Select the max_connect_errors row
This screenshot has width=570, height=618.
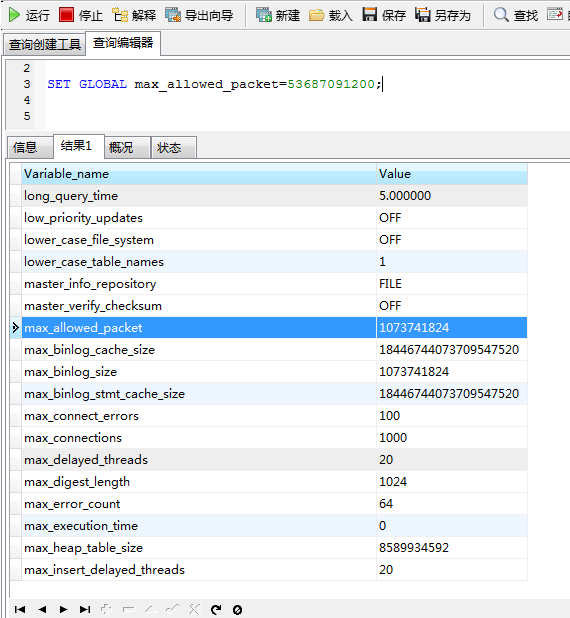[x=274, y=416]
